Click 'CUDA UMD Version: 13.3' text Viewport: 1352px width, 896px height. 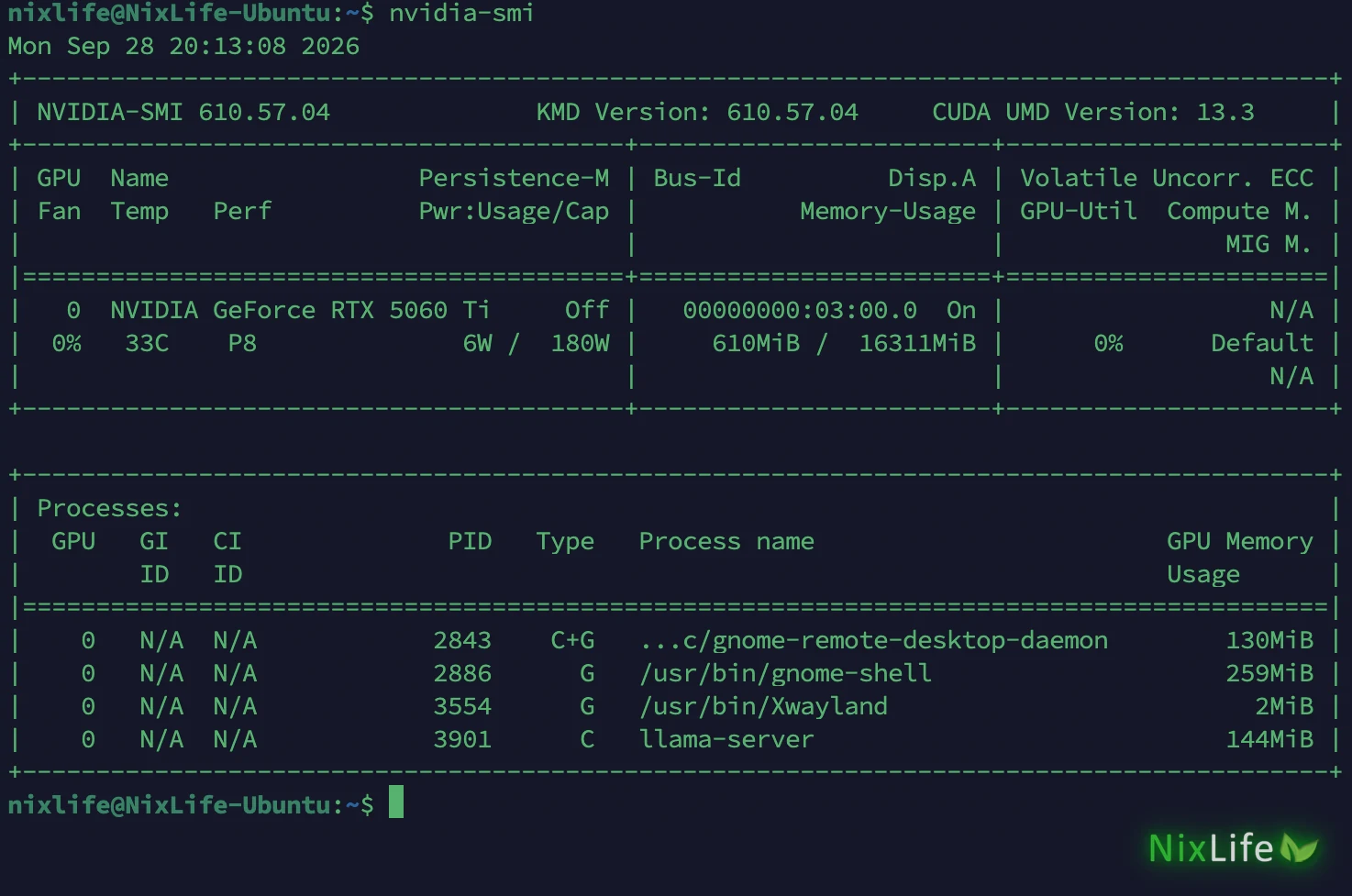tap(1093, 112)
